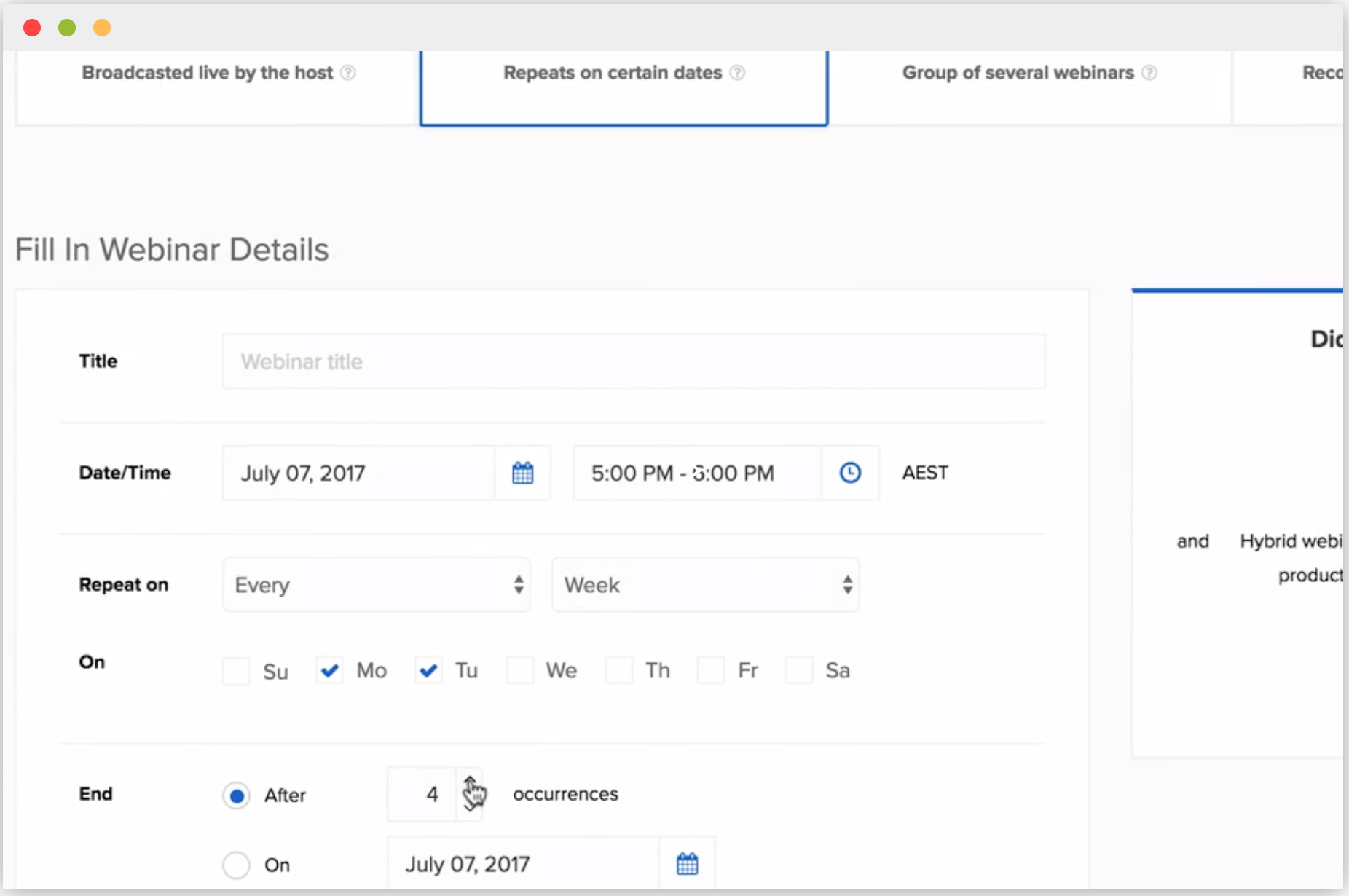The width and height of the screenshot is (1349, 896).
Task: Uncheck the Tu day checkbox
Action: pyautogui.click(x=428, y=670)
